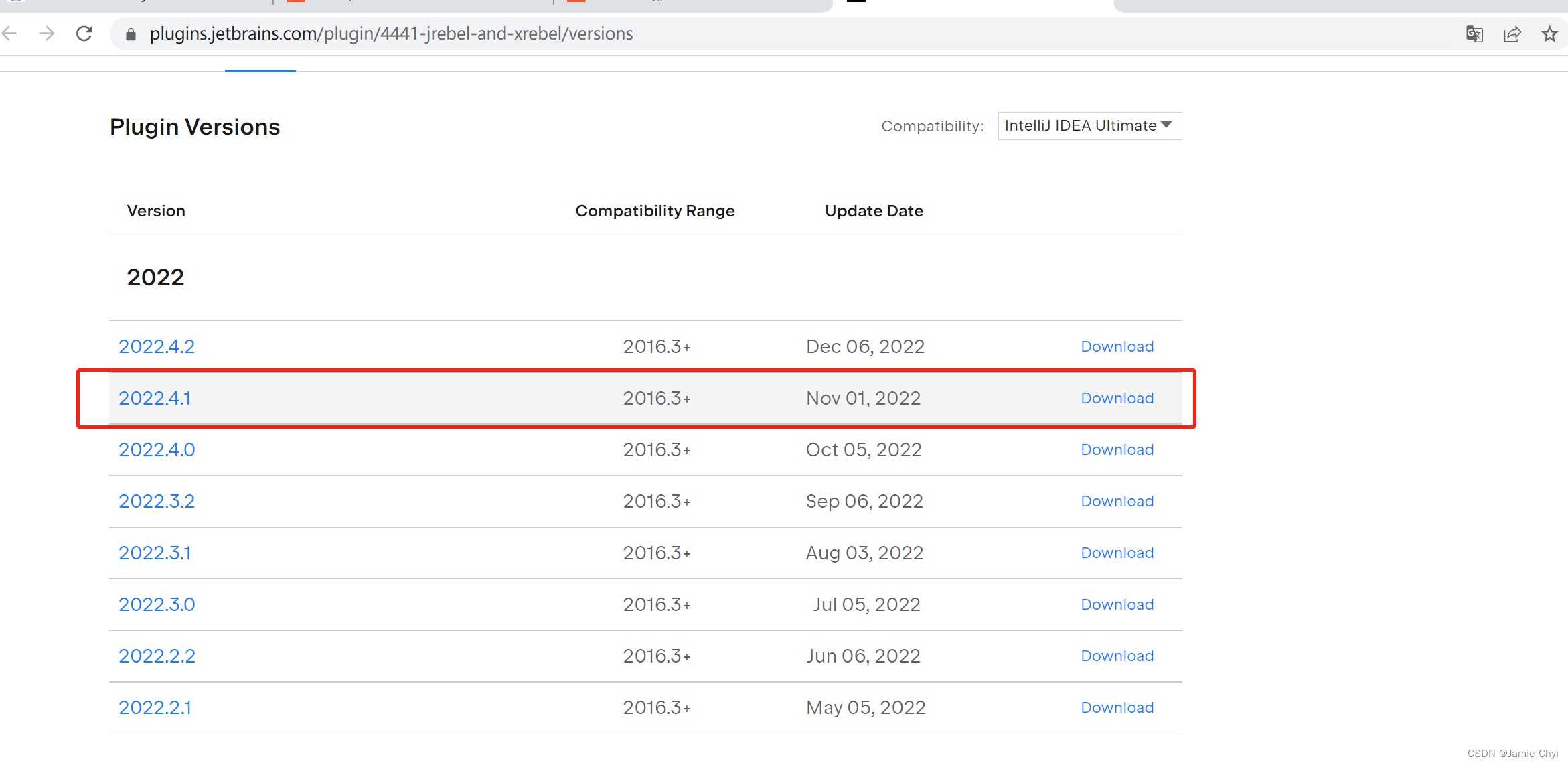
Task: Open version 2022.3.1 link
Action: 155,553
